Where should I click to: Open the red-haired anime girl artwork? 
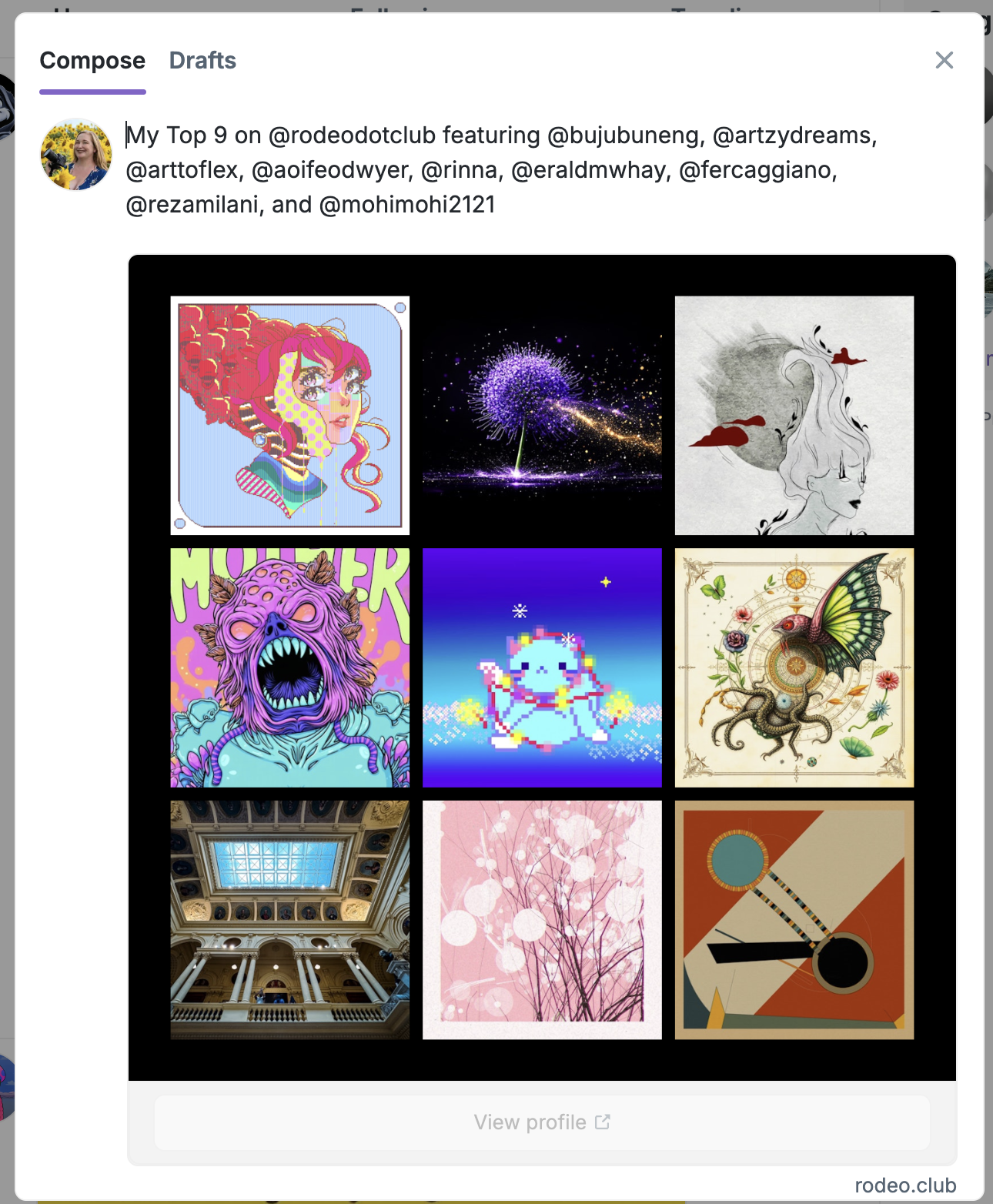(290, 416)
